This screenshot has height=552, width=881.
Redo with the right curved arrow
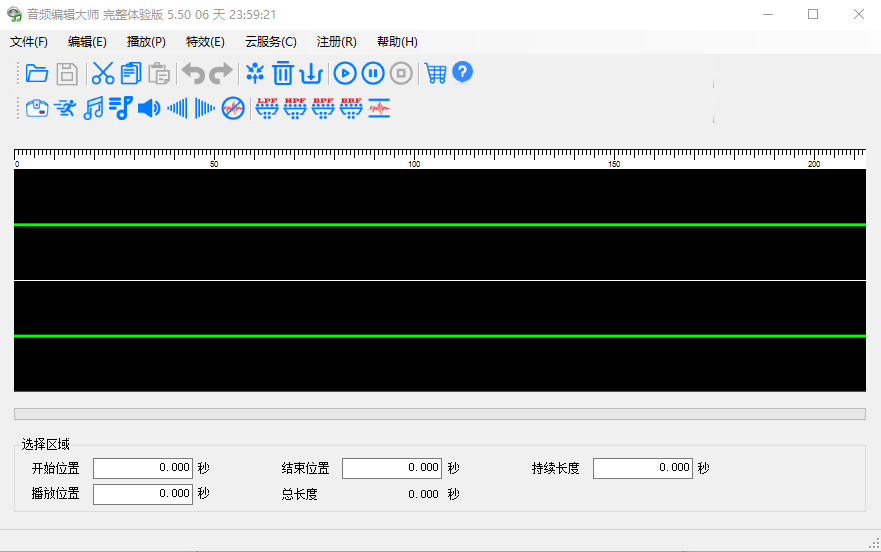221,74
